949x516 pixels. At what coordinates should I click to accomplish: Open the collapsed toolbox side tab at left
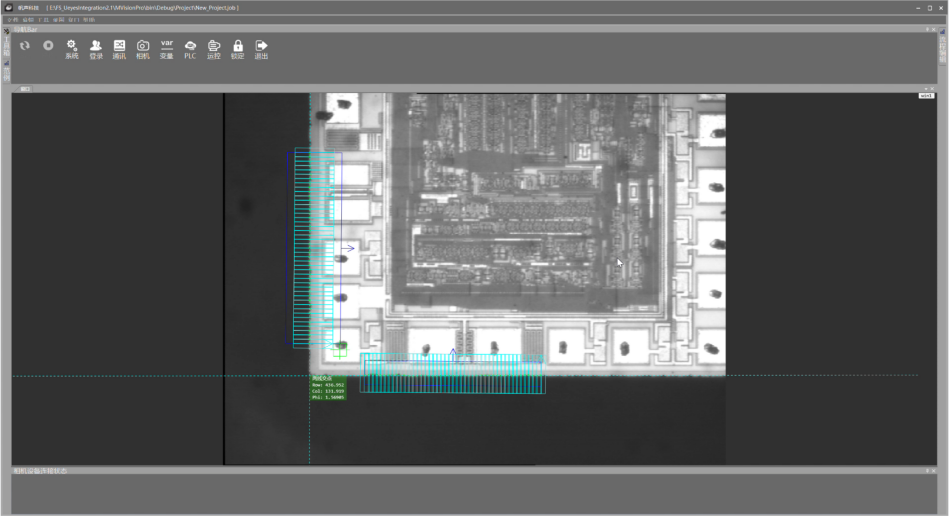pos(5,48)
